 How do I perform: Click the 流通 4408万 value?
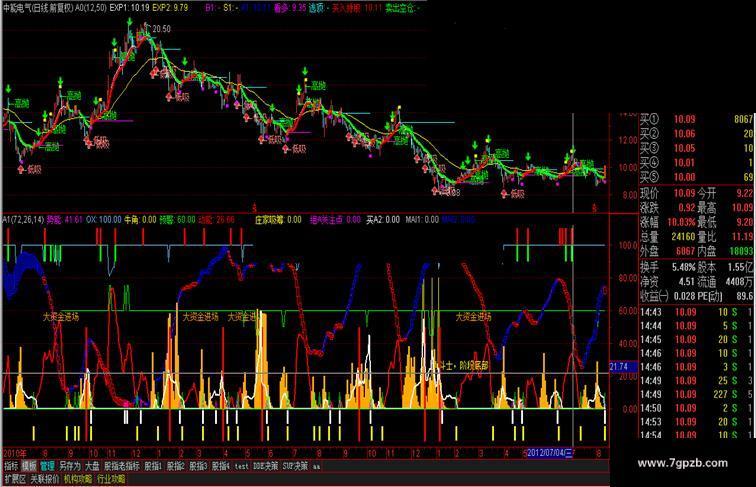pos(739,281)
